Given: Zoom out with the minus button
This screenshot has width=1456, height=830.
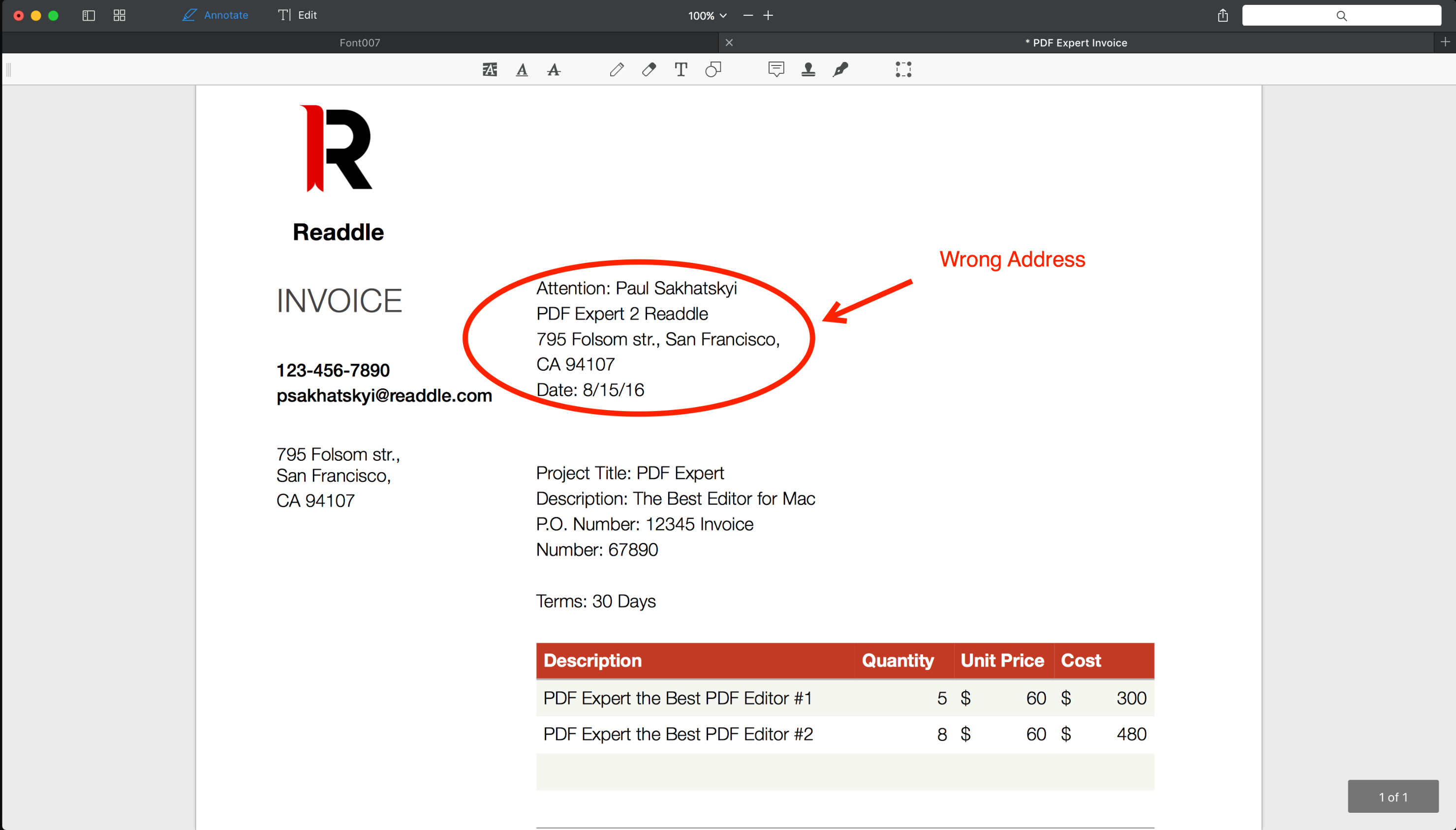Looking at the screenshot, I should 748,15.
